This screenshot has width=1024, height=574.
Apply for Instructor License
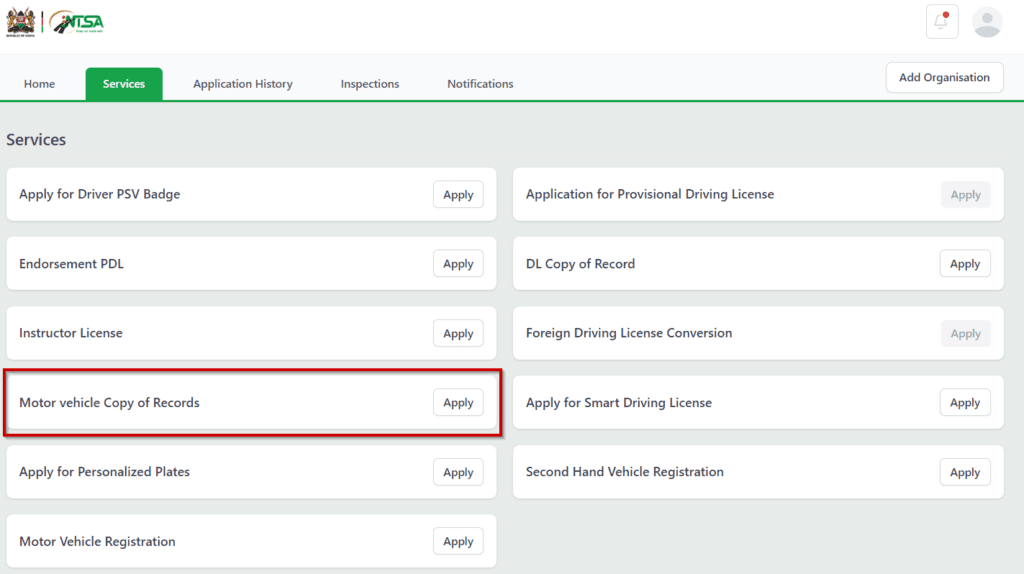458,333
